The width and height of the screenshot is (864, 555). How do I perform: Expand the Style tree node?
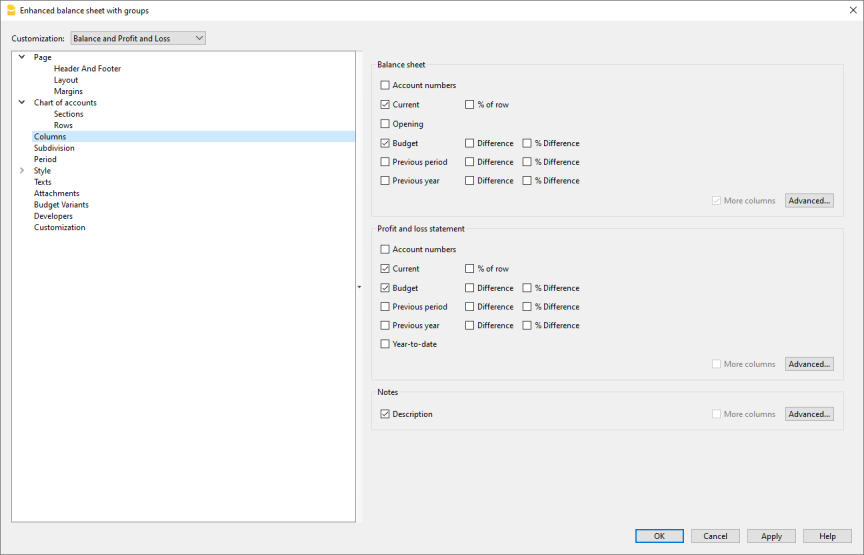pos(22,170)
